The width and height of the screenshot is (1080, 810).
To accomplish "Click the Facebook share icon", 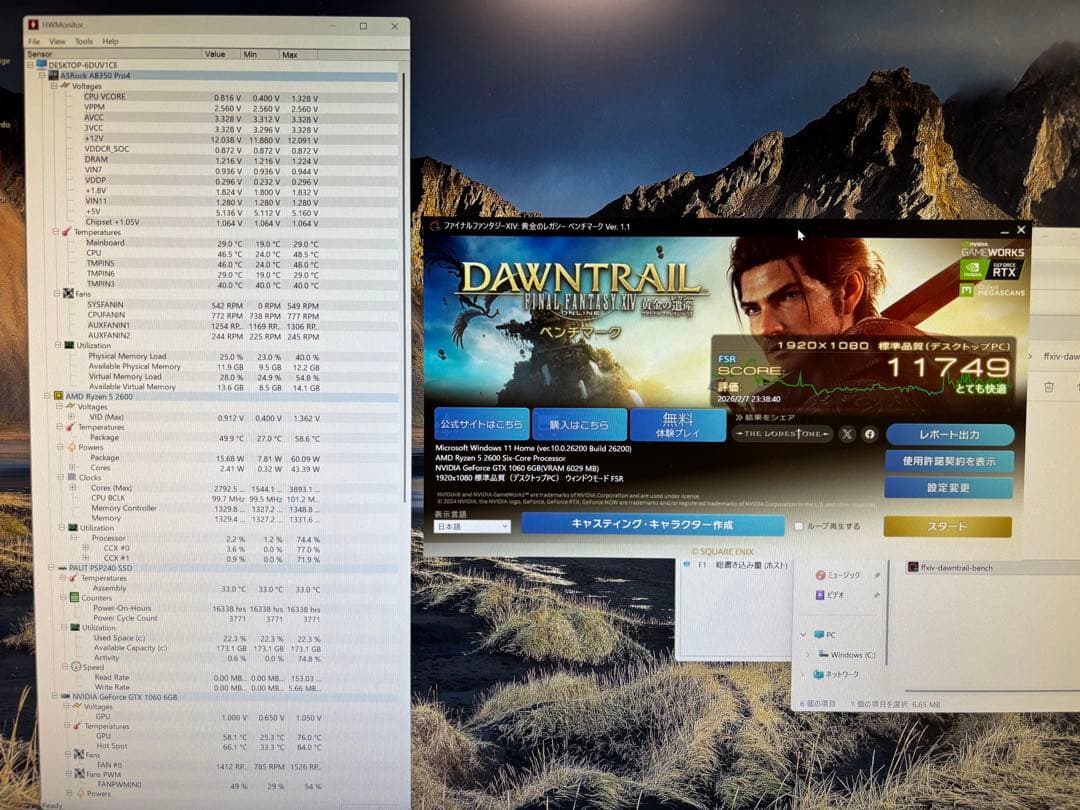I will [870, 434].
